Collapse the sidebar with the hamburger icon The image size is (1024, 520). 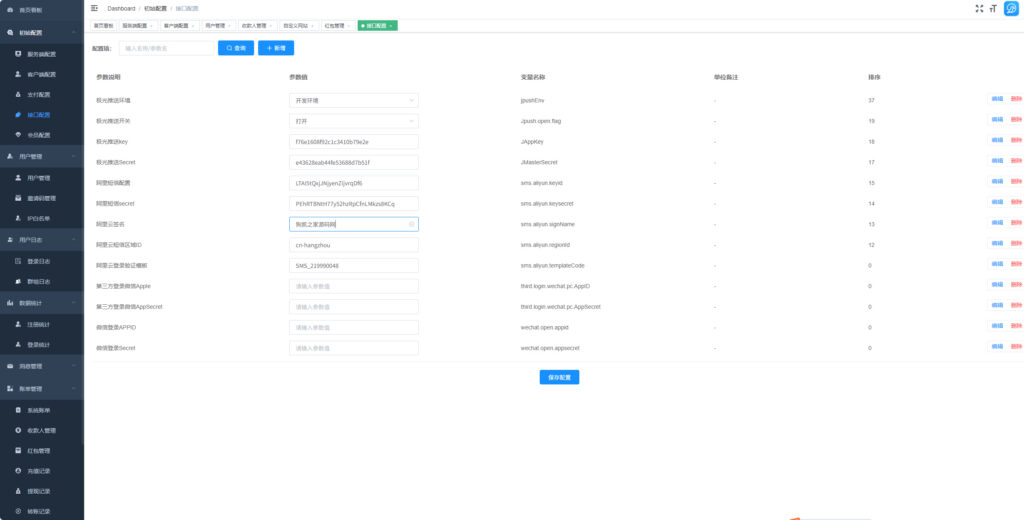pos(95,8)
